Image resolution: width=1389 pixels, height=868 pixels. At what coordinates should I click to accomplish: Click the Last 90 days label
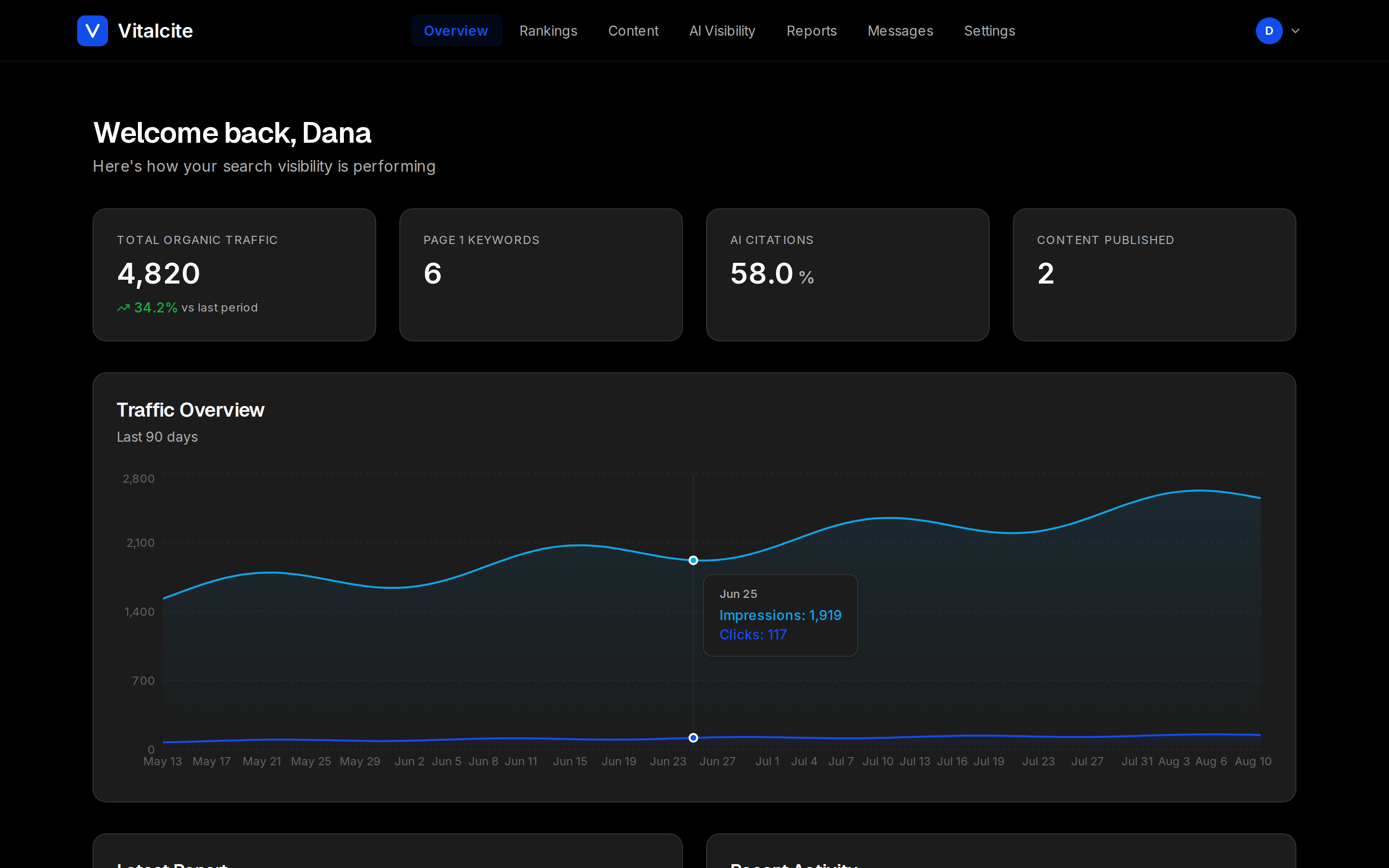coord(157,437)
